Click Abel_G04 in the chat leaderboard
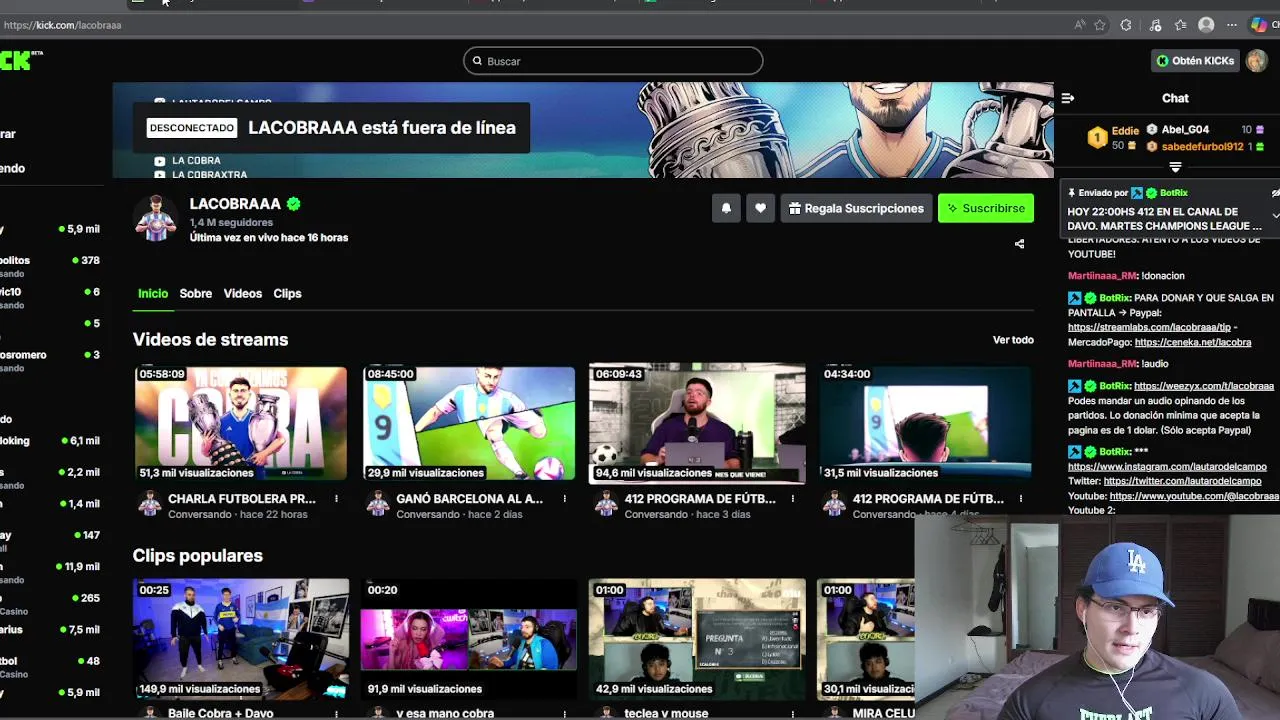1280x720 pixels. pyautogui.click(x=1185, y=130)
